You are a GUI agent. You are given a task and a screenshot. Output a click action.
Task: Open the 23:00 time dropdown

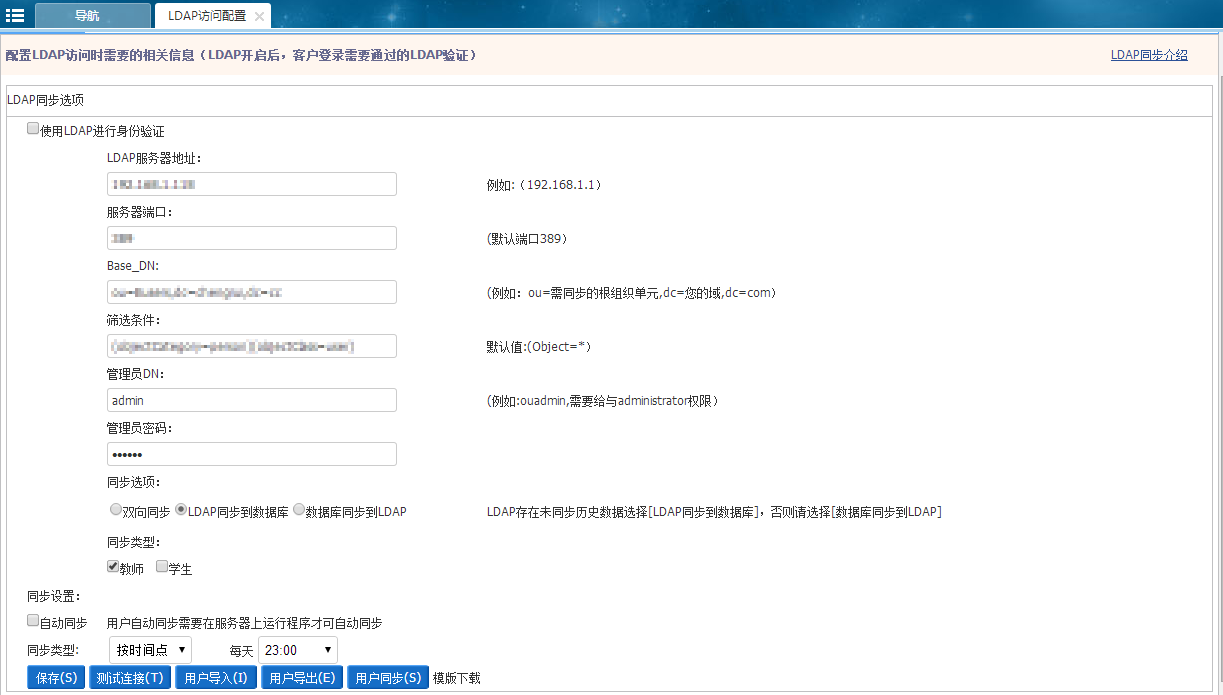tap(297, 650)
